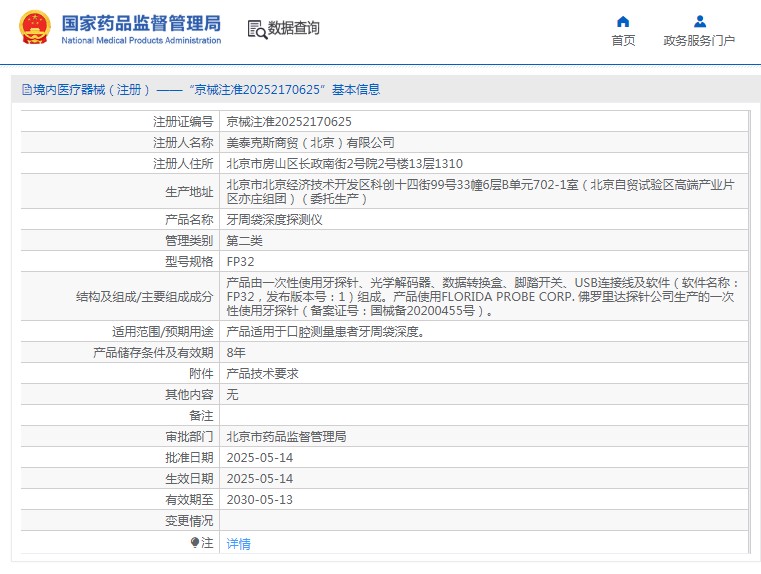Viewport: 761px width, 574px height.
Task: Select registration number 京械注准20252170625 value cell
Action: pos(289,121)
